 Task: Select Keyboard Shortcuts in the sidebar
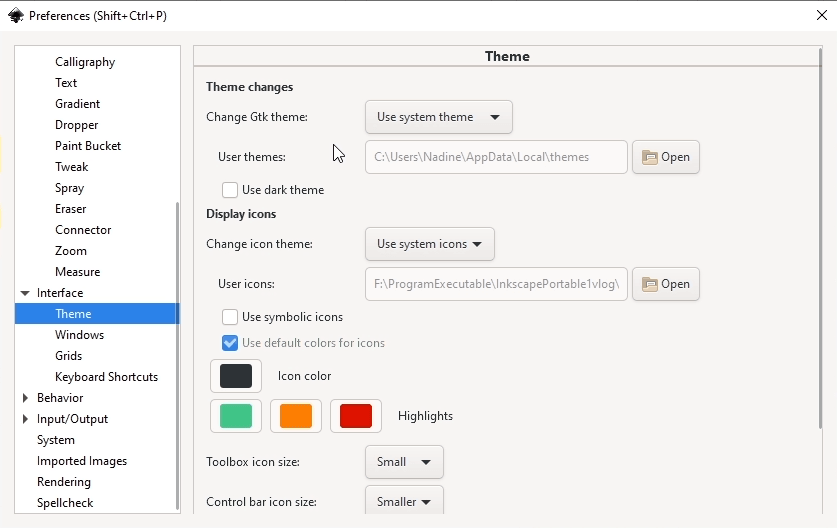coord(106,377)
